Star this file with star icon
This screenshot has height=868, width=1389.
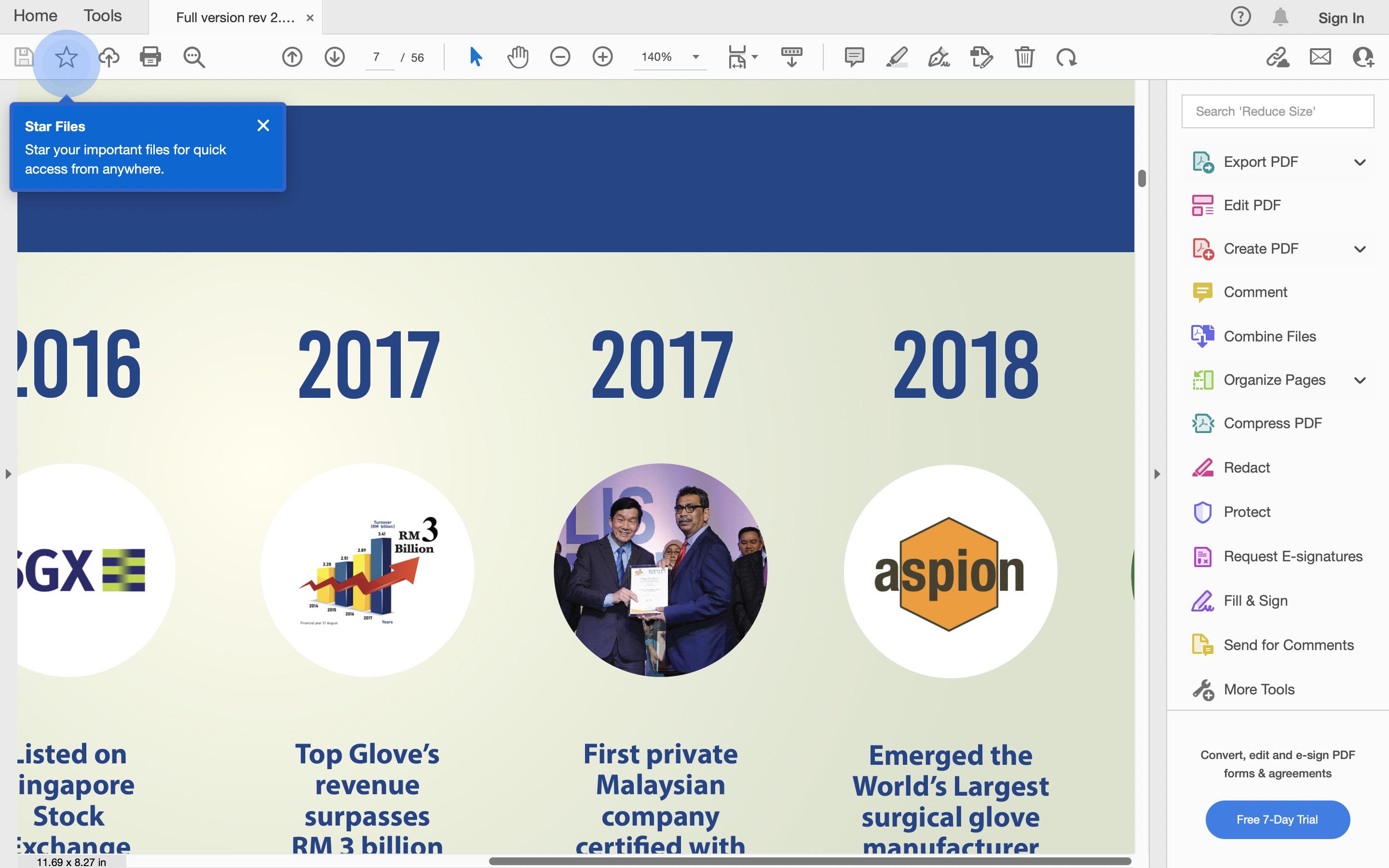pos(66,57)
